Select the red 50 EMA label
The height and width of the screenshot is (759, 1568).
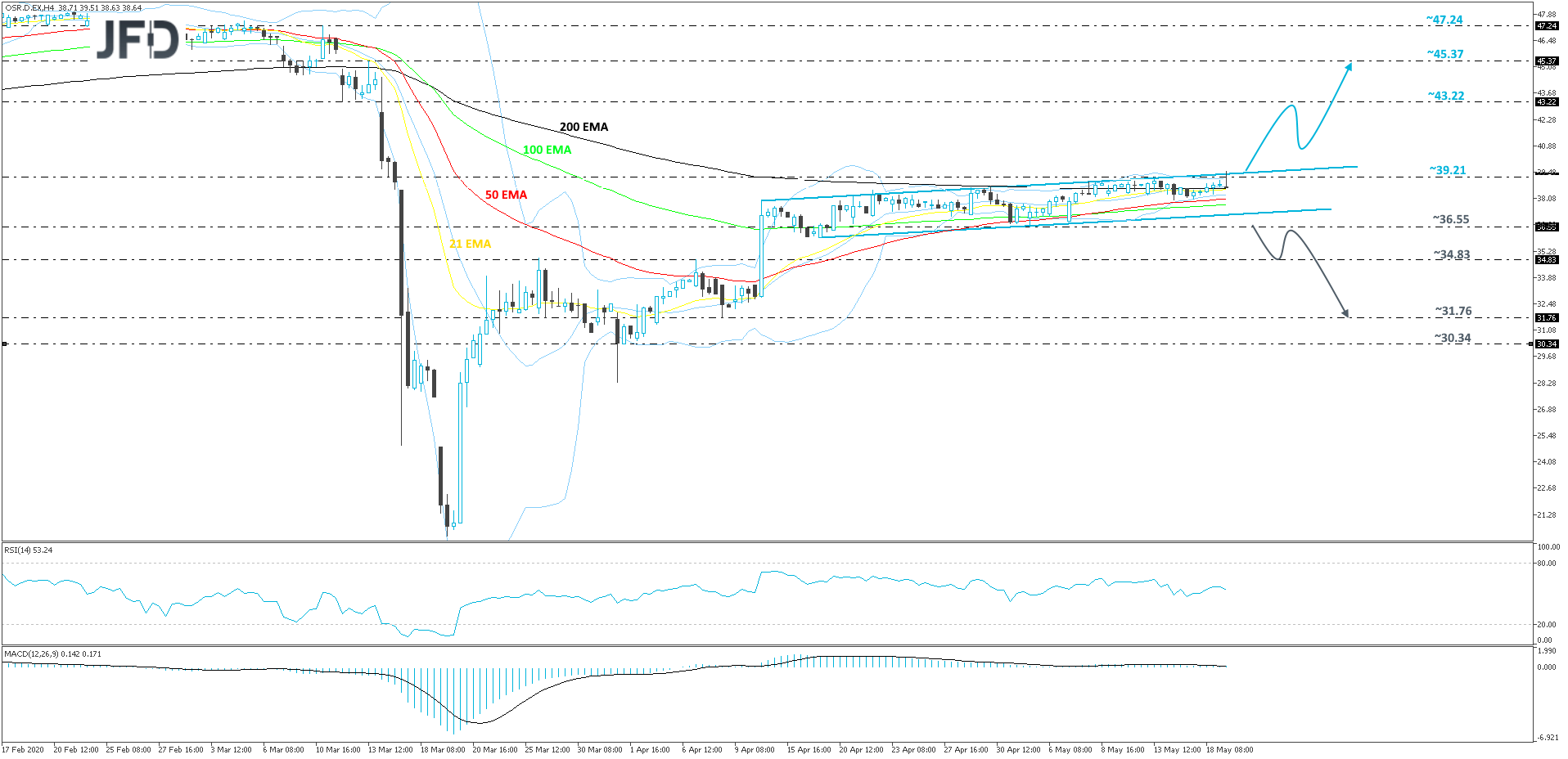506,195
